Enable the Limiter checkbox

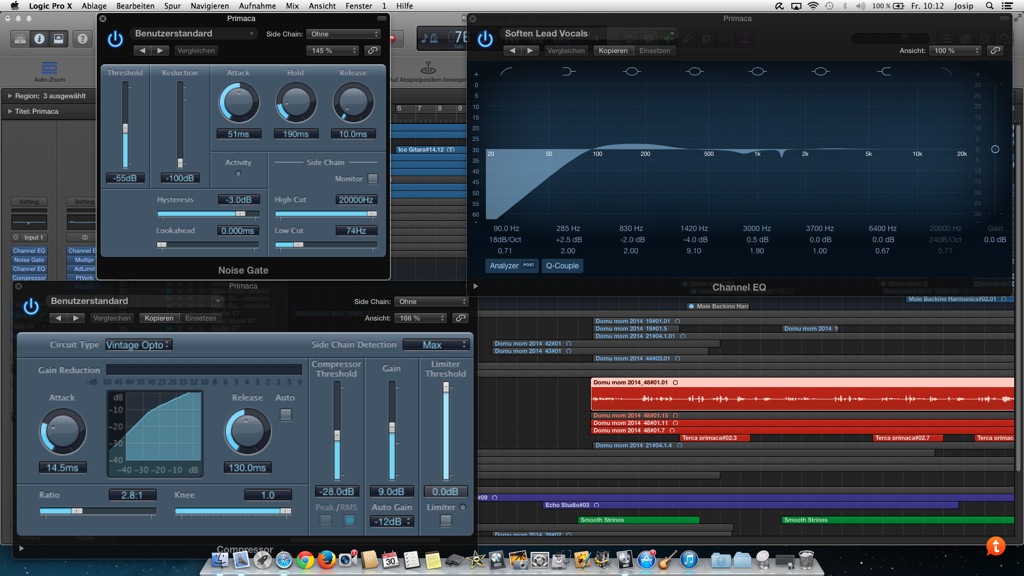[445, 520]
